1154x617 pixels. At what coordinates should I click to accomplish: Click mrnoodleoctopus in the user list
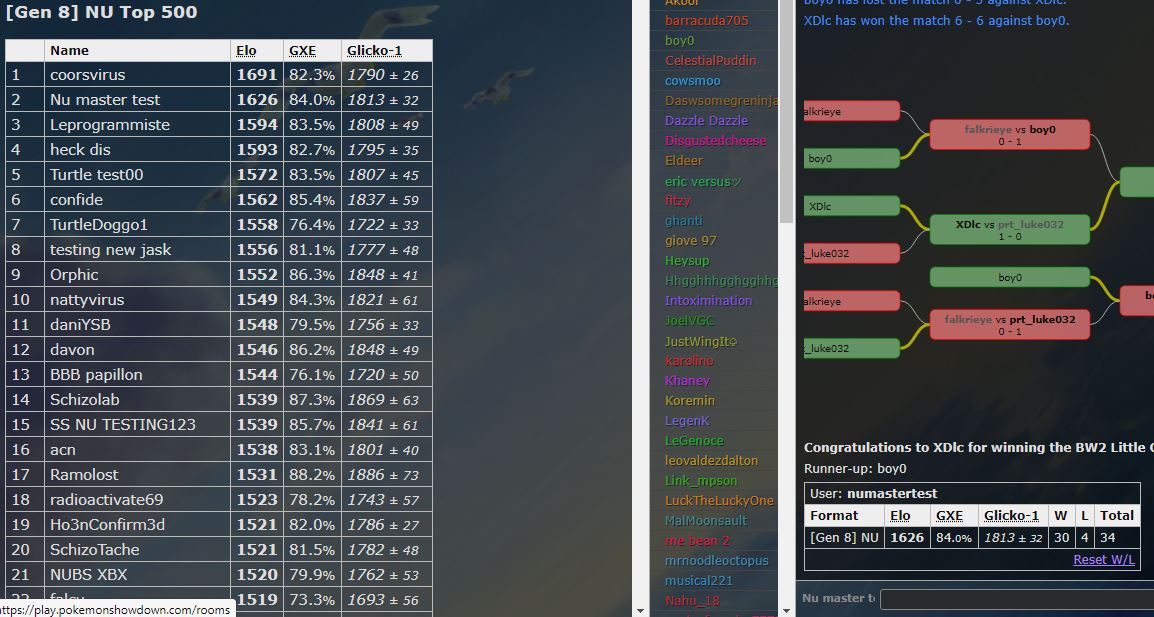pyautogui.click(x=717, y=561)
